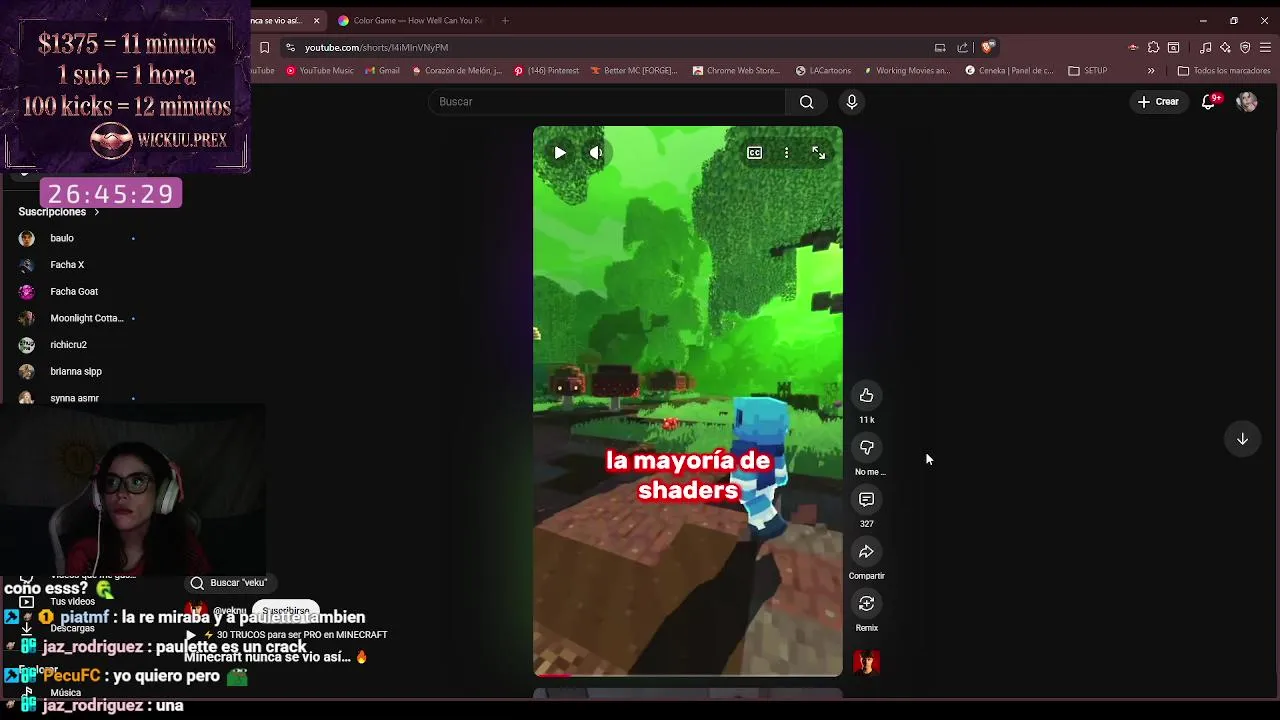
Task: Open the three-dot video options menu
Action: (x=786, y=153)
